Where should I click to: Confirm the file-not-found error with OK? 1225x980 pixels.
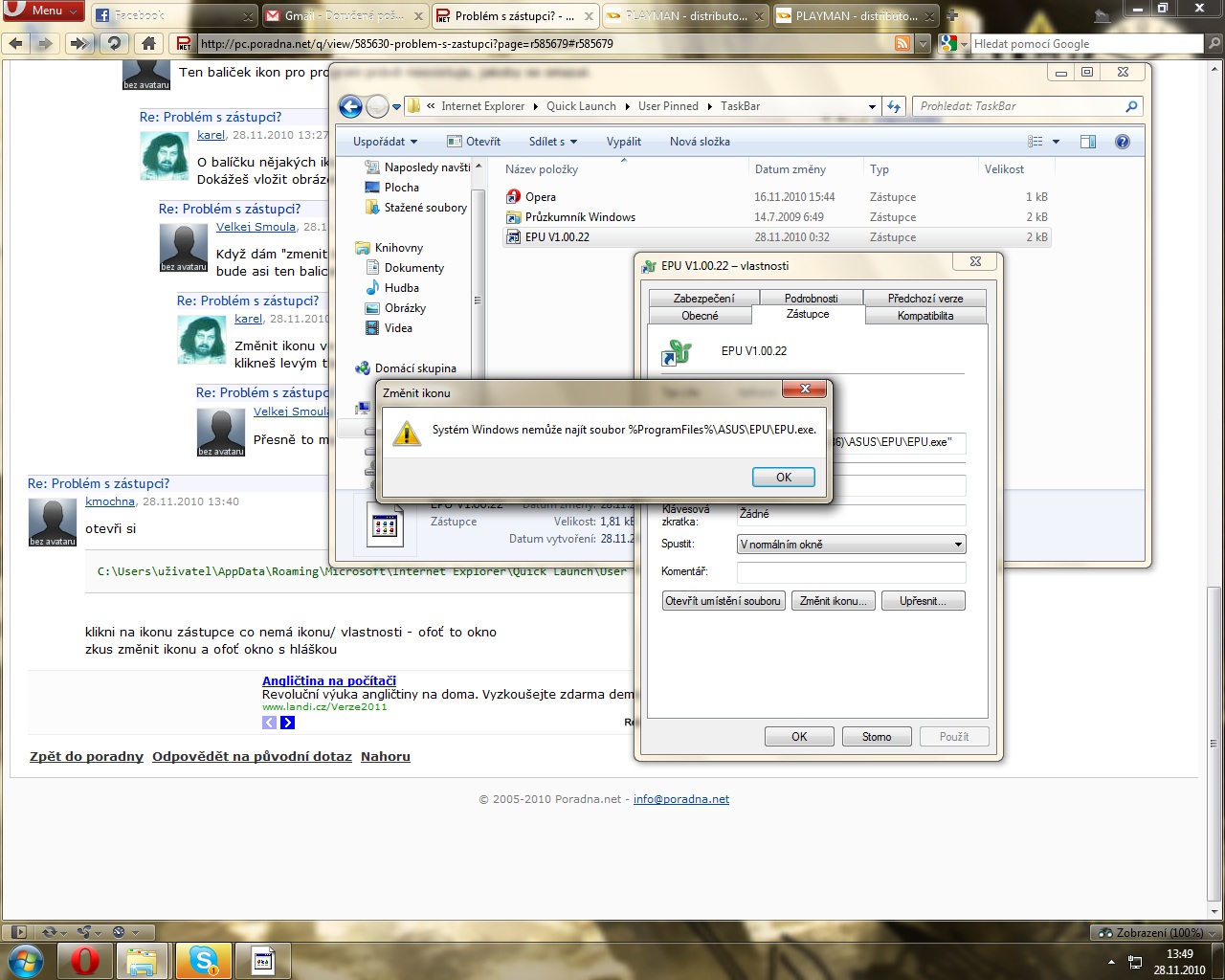tap(784, 478)
